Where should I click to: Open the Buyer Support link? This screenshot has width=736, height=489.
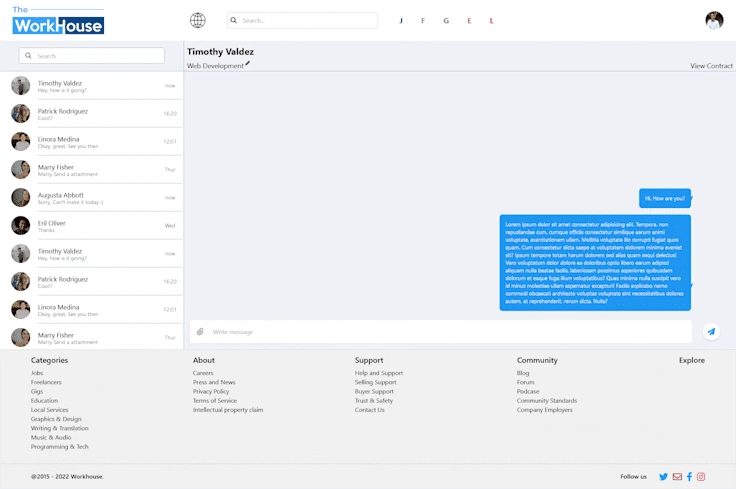374,391
